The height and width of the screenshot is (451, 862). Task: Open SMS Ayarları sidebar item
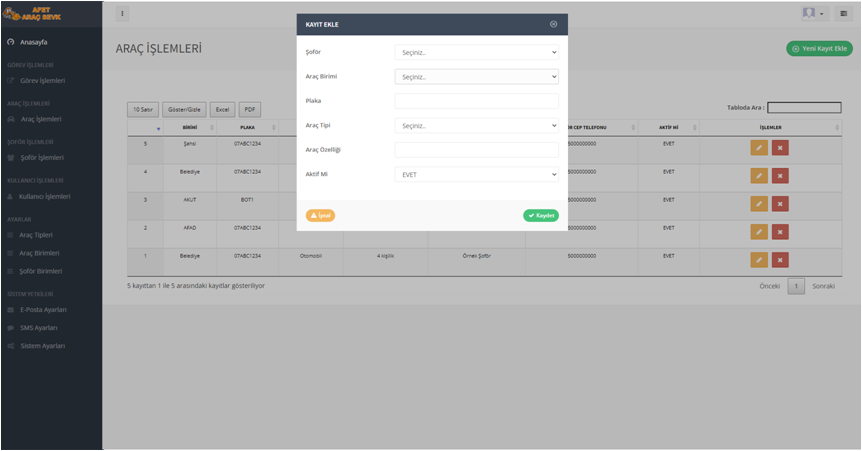point(39,328)
